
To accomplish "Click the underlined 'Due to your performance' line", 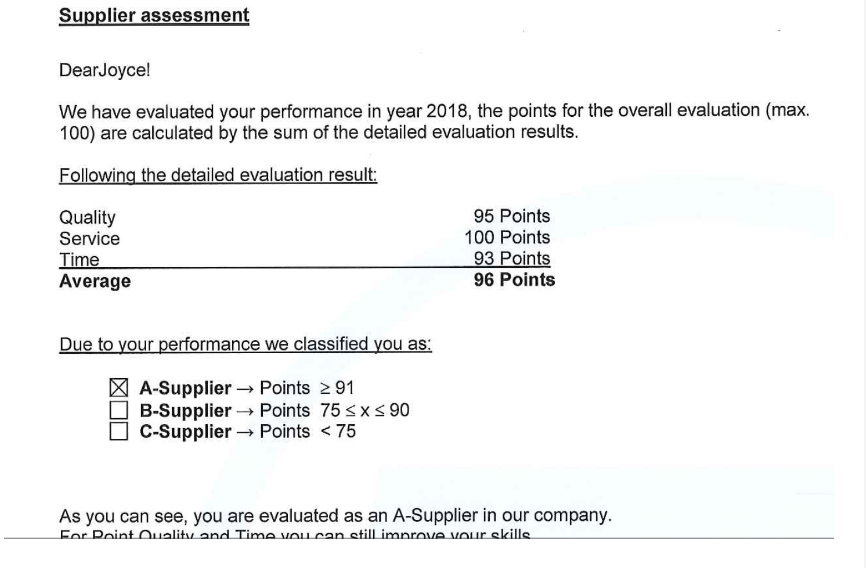I will [x=245, y=345].
